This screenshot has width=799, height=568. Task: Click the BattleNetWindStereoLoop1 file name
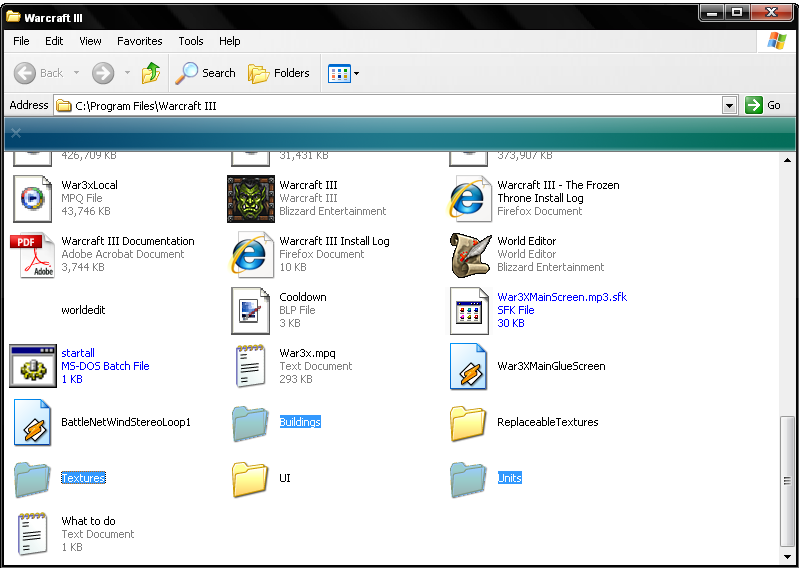[x=126, y=422]
